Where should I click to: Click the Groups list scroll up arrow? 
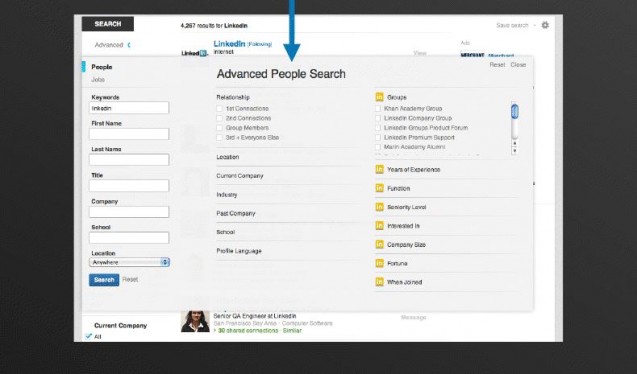pos(515,143)
